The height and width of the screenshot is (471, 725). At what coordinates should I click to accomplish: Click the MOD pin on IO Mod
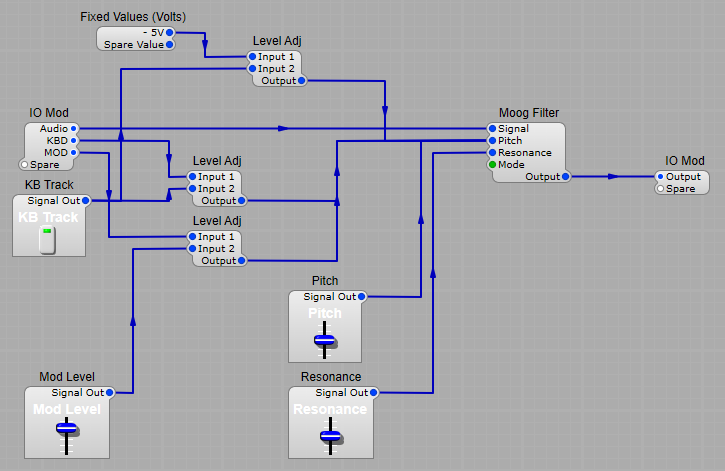(74, 153)
